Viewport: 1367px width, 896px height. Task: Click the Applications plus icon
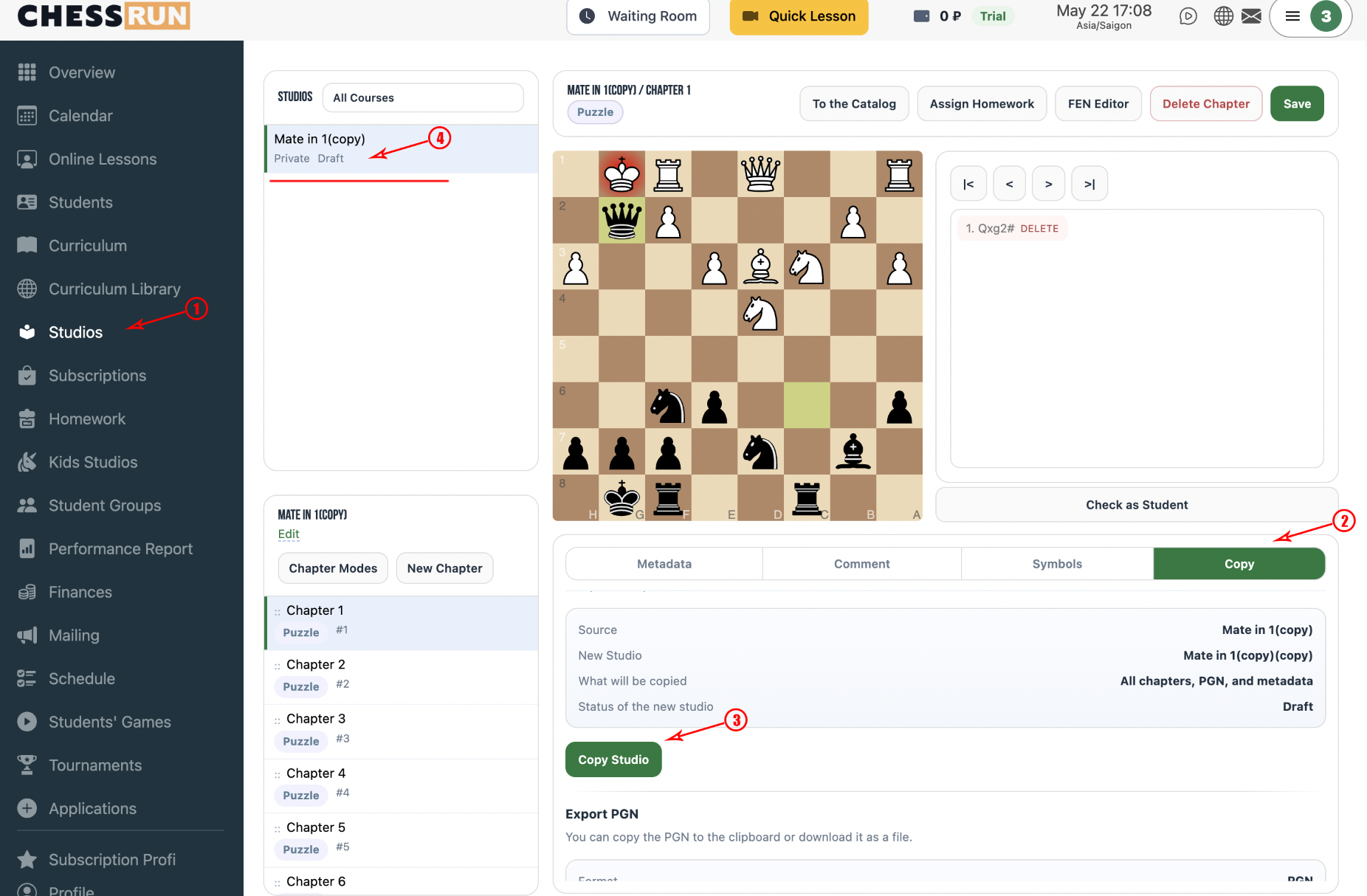(27, 809)
